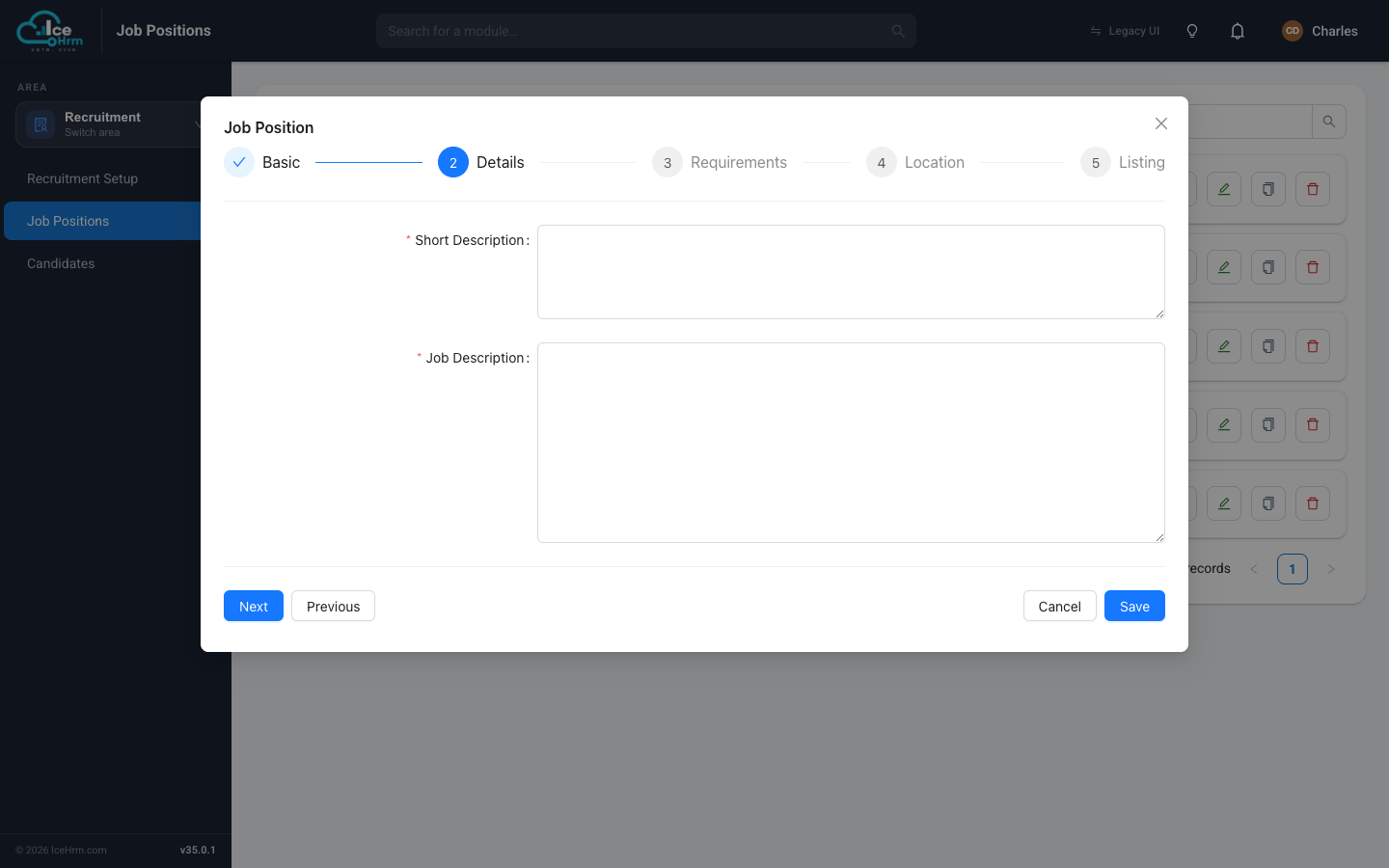Click the Next button
The height and width of the screenshot is (868, 1389).
(x=254, y=606)
